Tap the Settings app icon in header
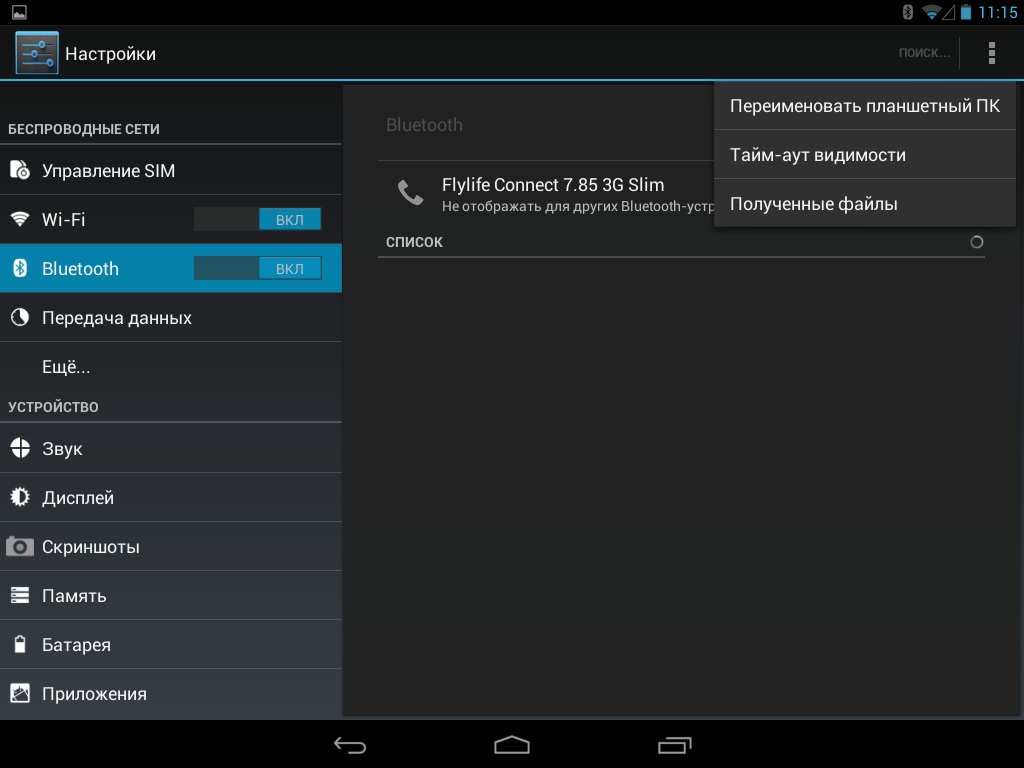This screenshot has height=768, width=1024. coord(37,53)
